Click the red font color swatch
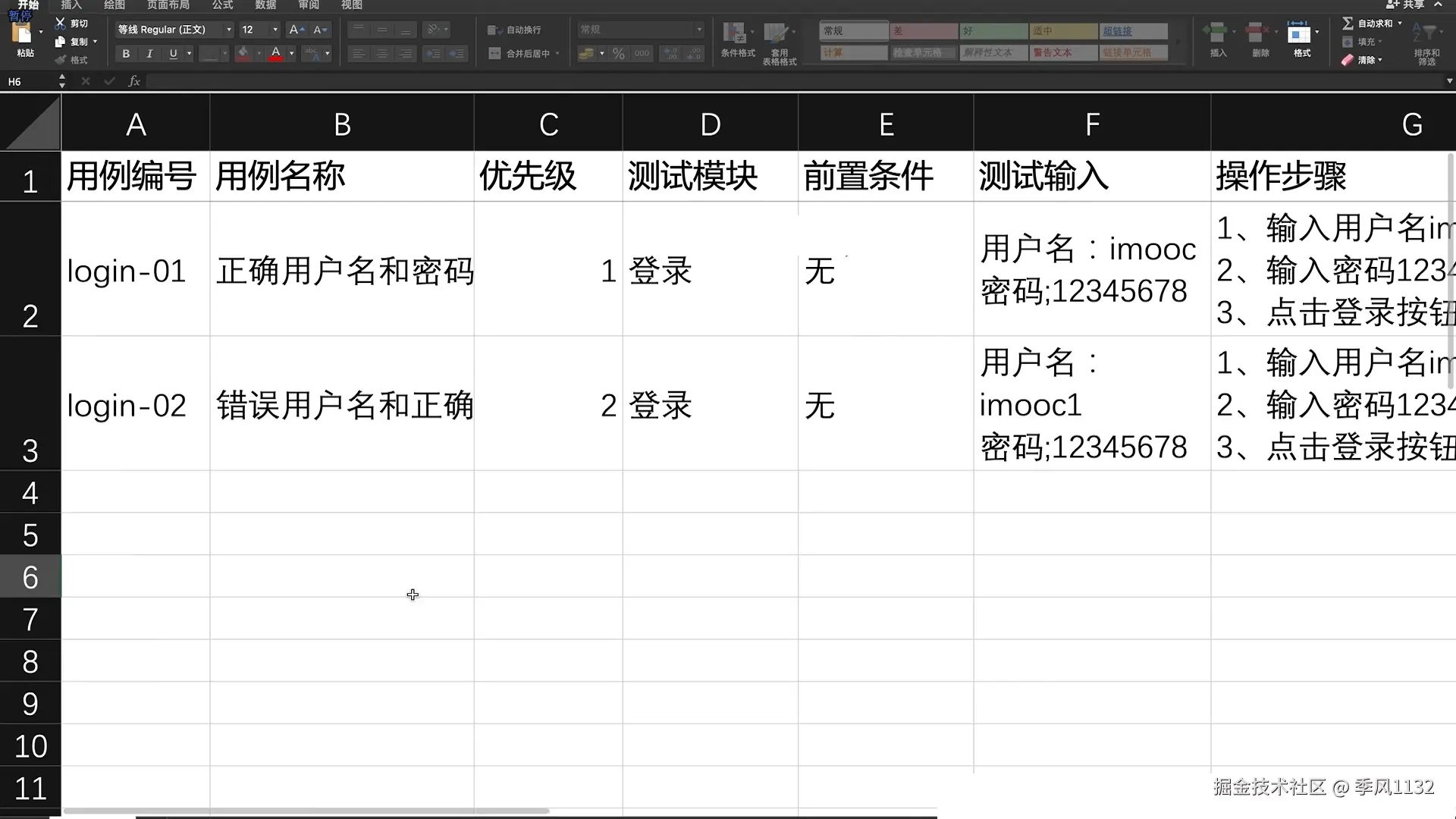Screen dimensions: 1456x819 [x=275, y=54]
